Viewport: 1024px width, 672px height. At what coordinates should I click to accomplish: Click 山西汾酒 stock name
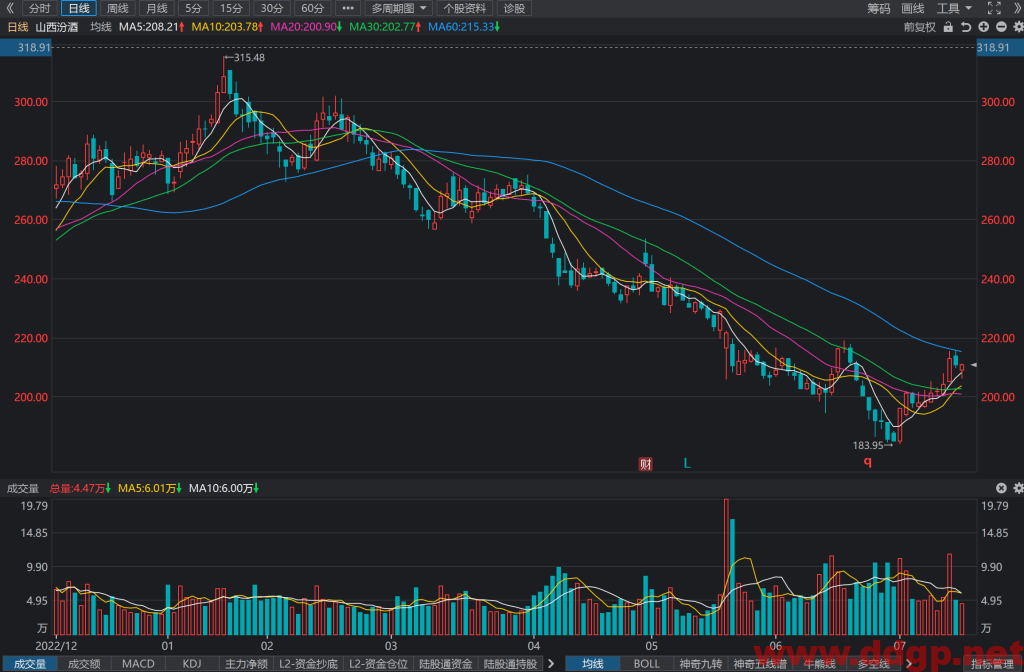pyautogui.click(x=57, y=27)
